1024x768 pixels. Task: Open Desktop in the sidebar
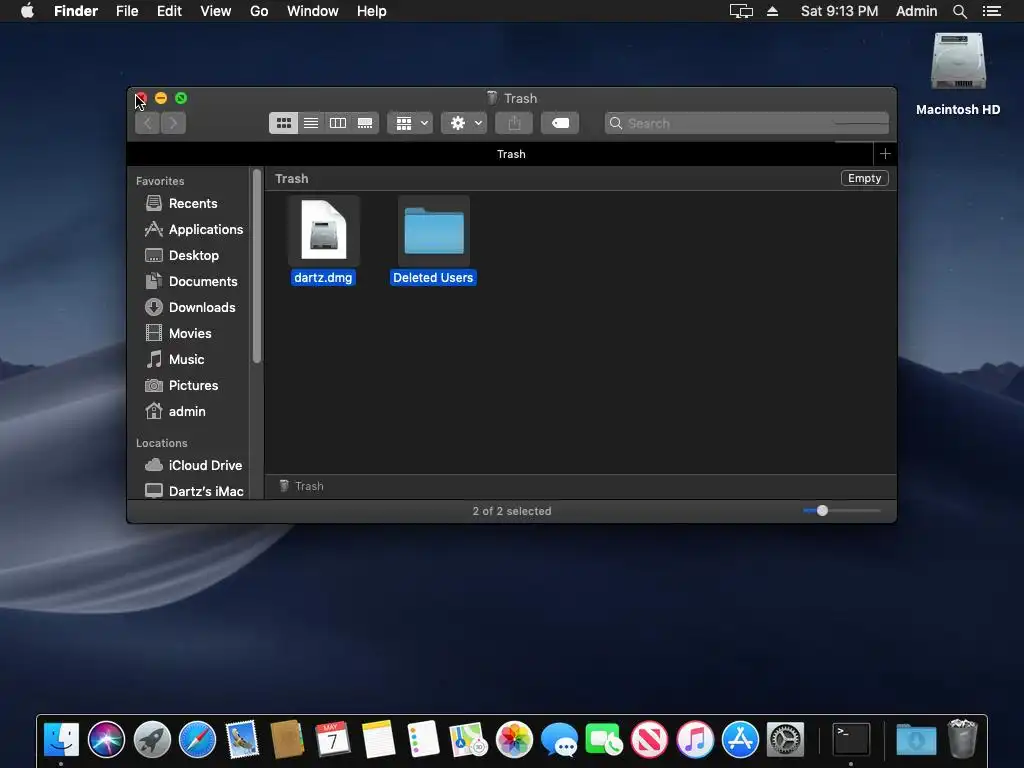(182, 255)
